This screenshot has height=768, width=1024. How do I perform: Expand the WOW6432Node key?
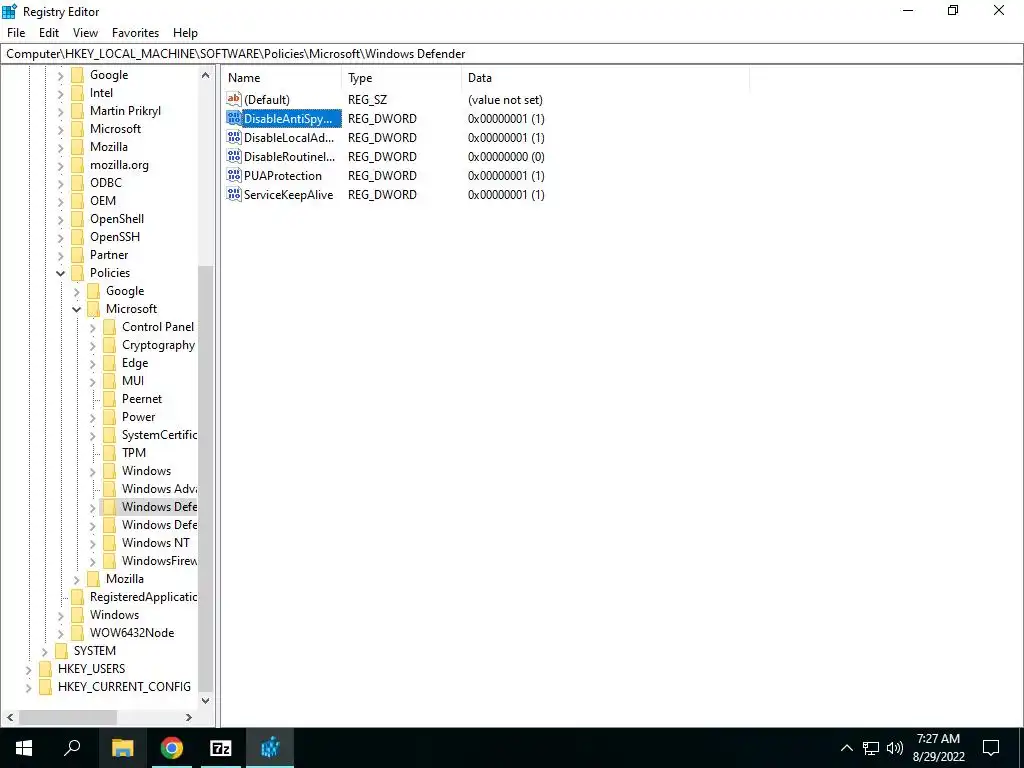(x=61, y=633)
